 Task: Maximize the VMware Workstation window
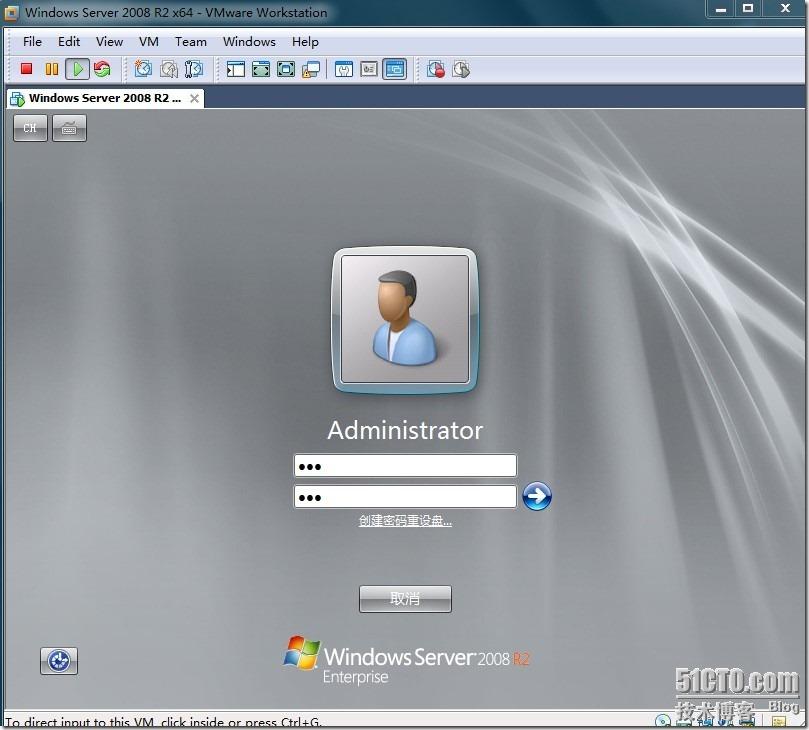(748, 9)
